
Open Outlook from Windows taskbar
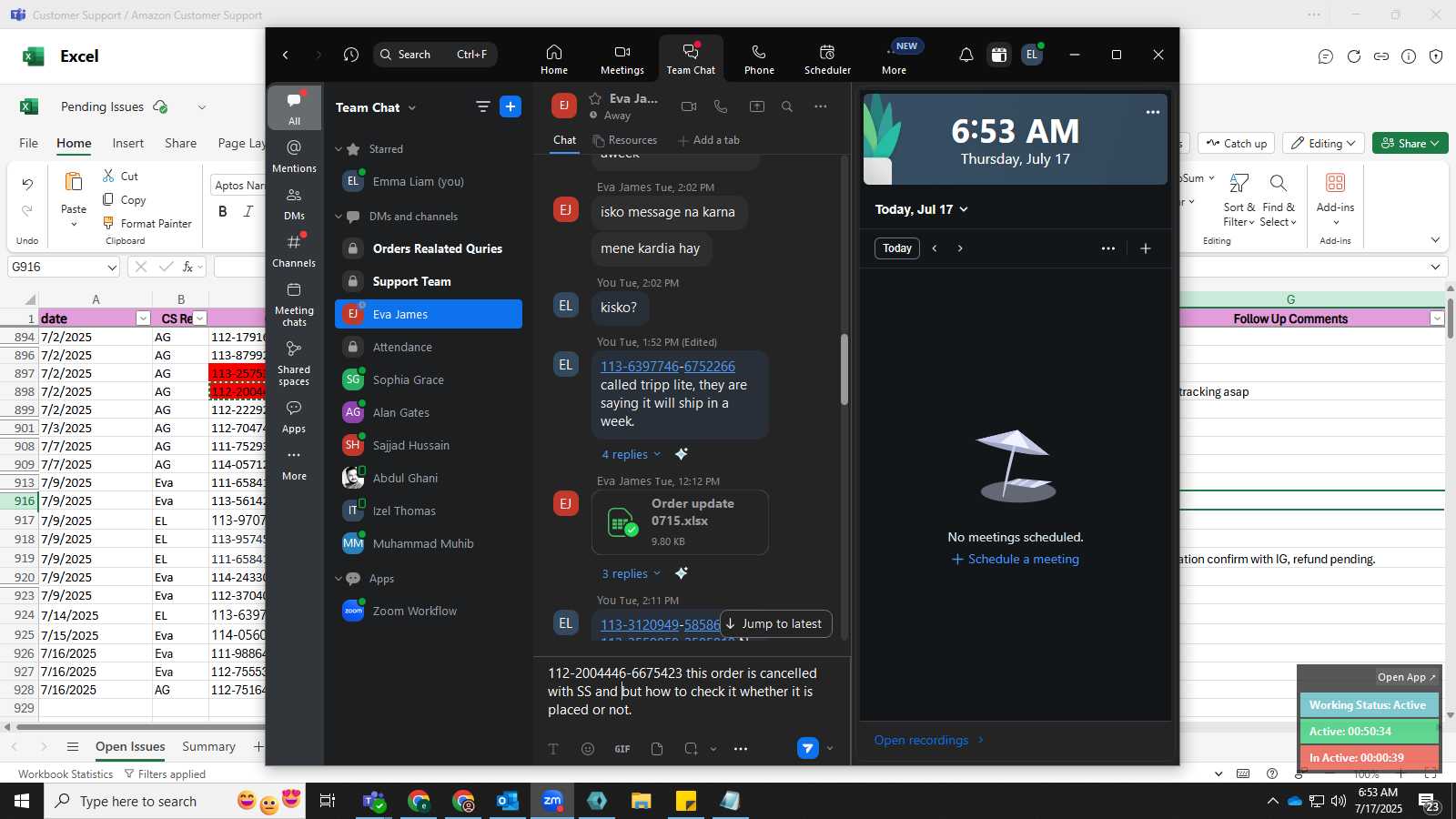click(x=507, y=801)
